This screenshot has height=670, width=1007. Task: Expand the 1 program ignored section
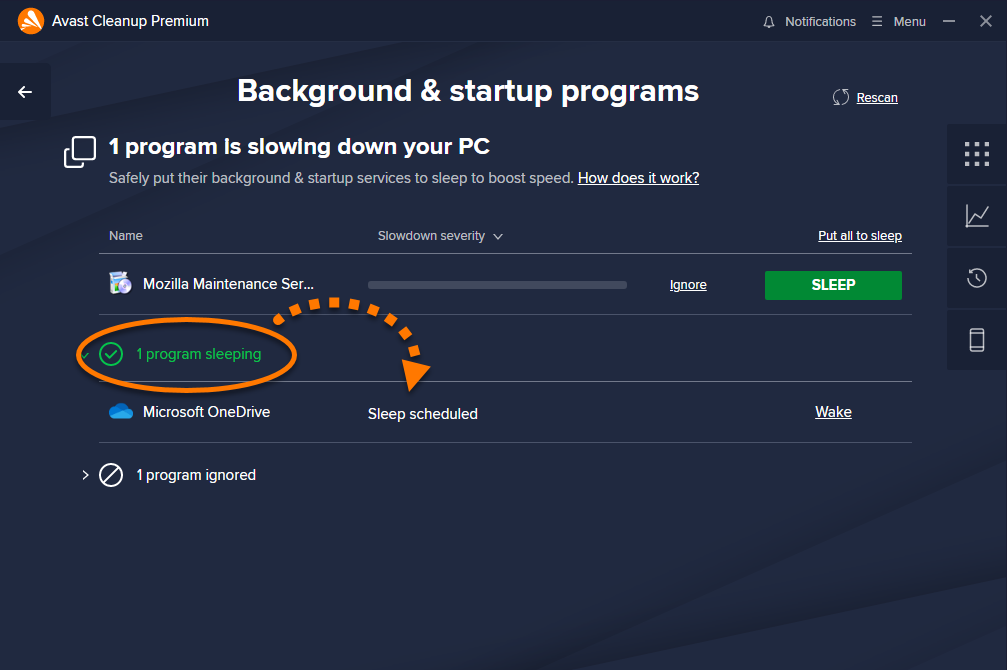85,475
